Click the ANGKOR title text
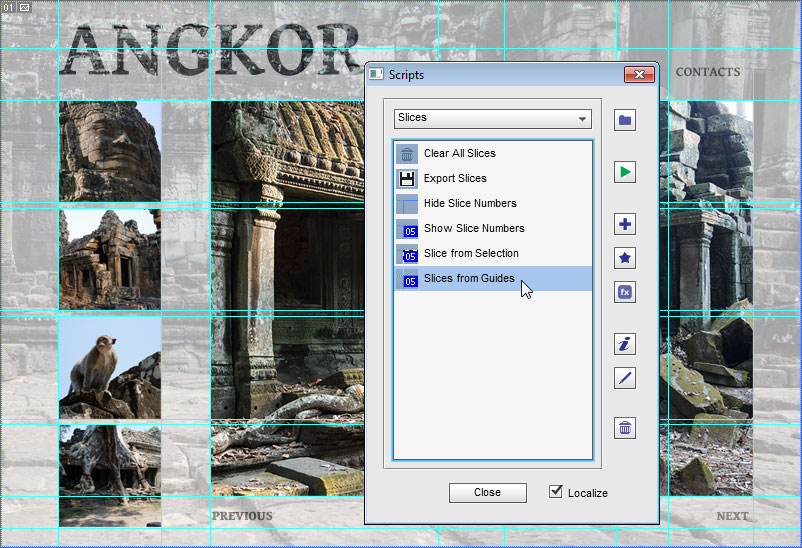Viewport: 802px width, 548px height. coord(210,51)
